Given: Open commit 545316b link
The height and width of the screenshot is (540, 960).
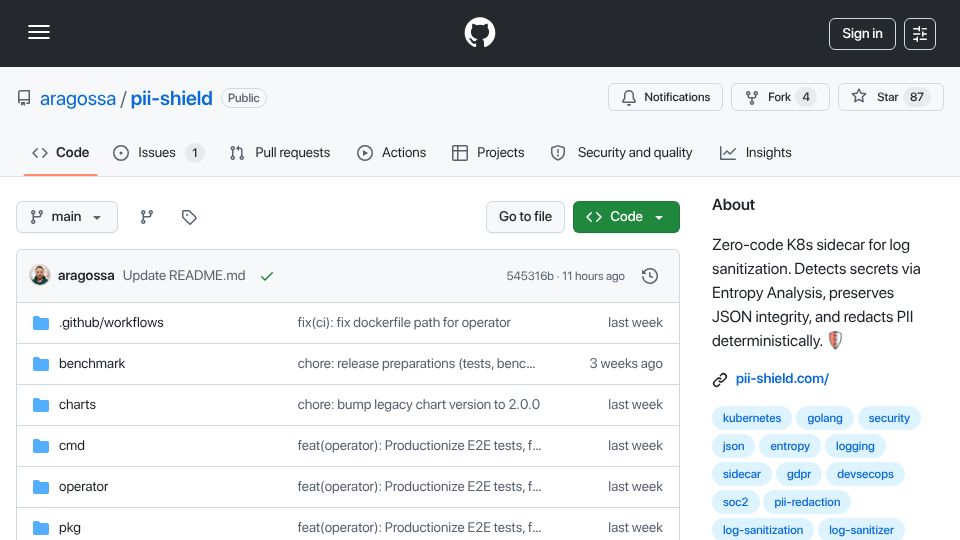Looking at the screenshot, I should point(530,276).
